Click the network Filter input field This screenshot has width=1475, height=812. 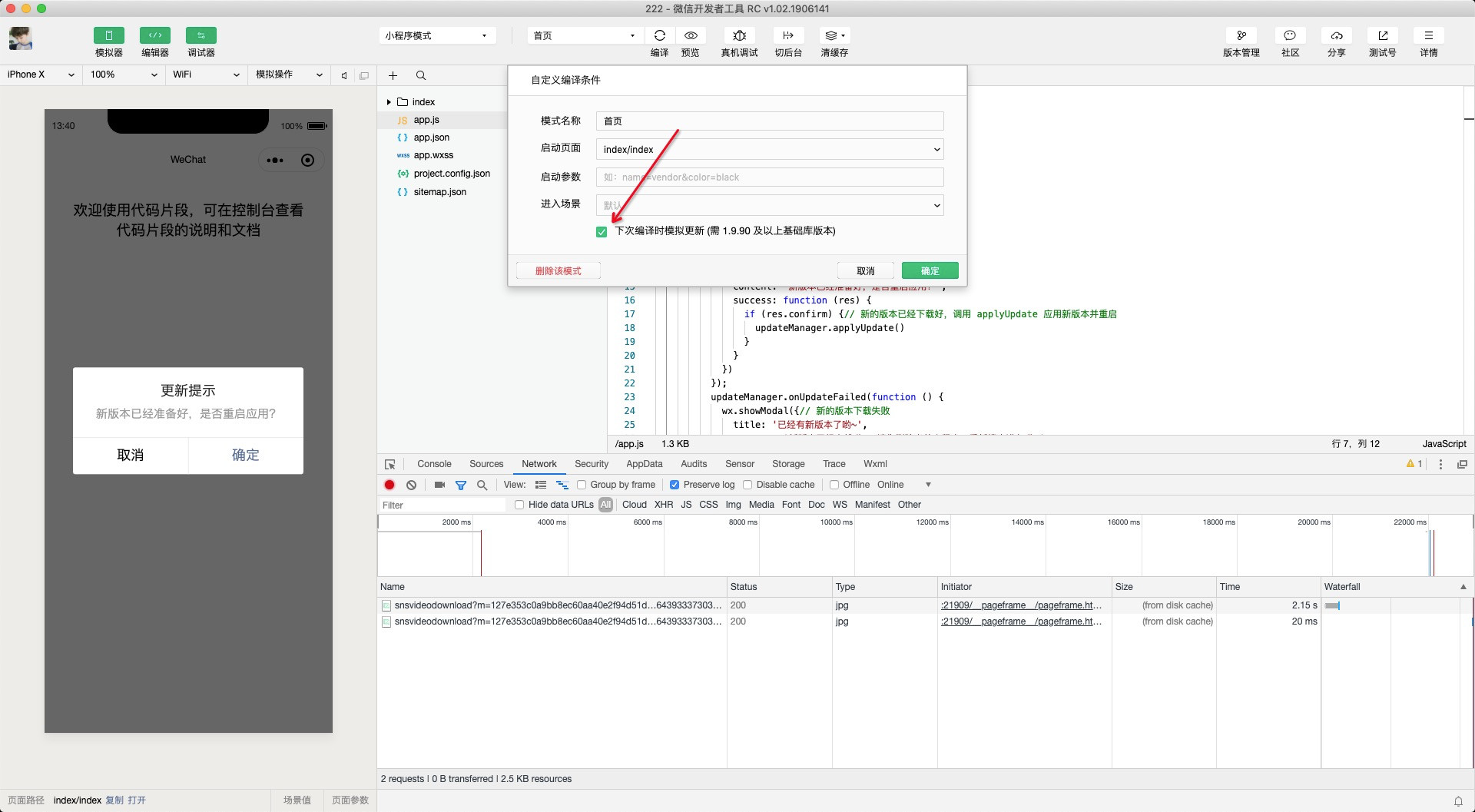442,505
